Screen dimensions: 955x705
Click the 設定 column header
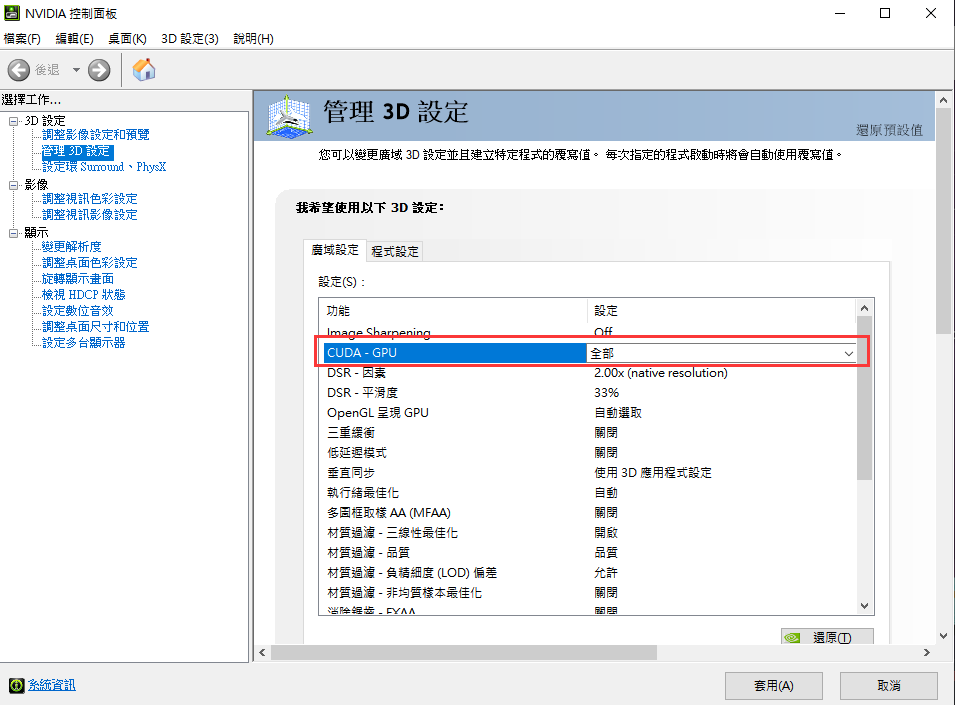click(x=722, y=311)
